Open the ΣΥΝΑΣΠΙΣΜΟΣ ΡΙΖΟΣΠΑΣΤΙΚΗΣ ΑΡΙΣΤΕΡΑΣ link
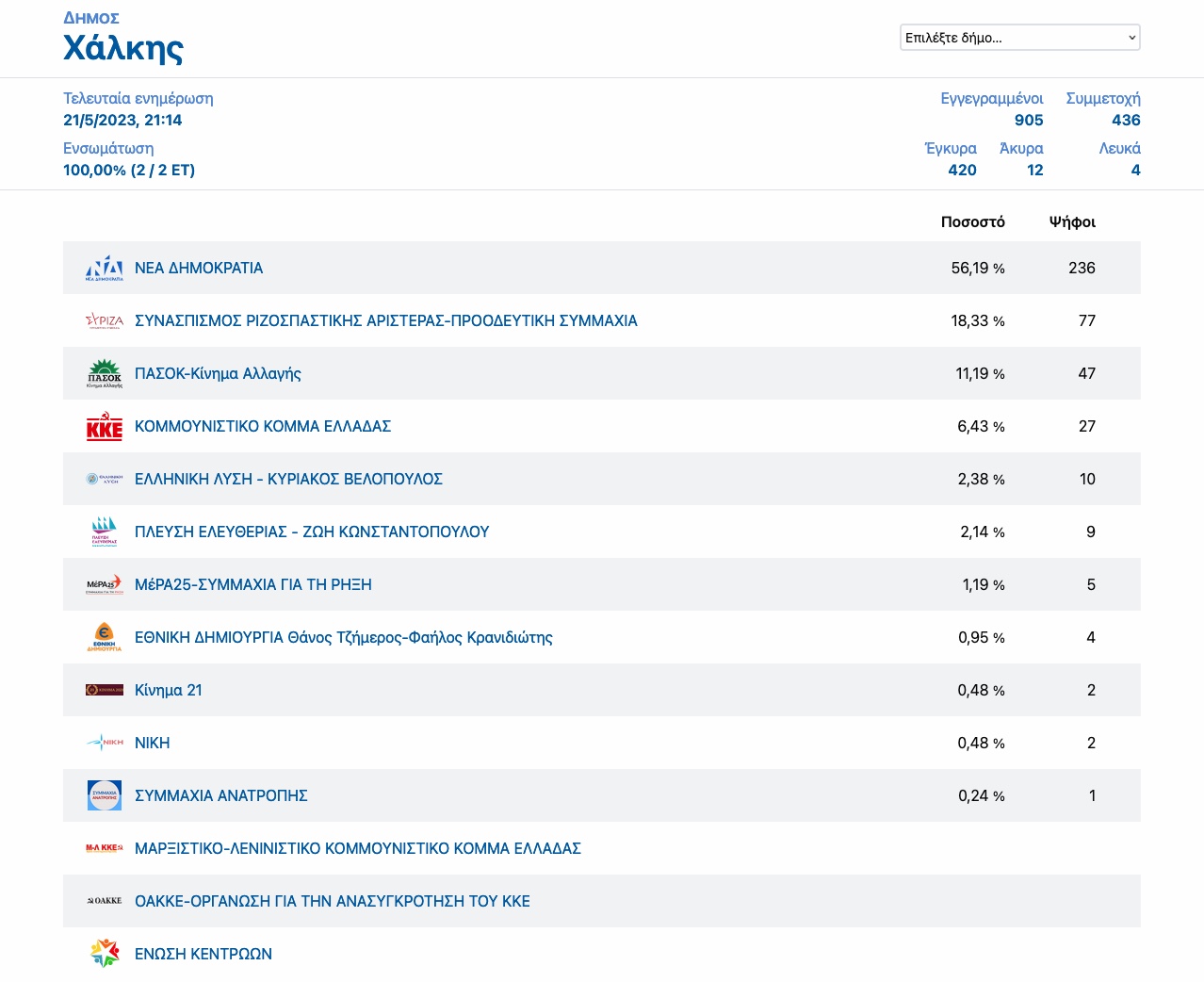Viewport: 1204px width, 982px height. 386,320
